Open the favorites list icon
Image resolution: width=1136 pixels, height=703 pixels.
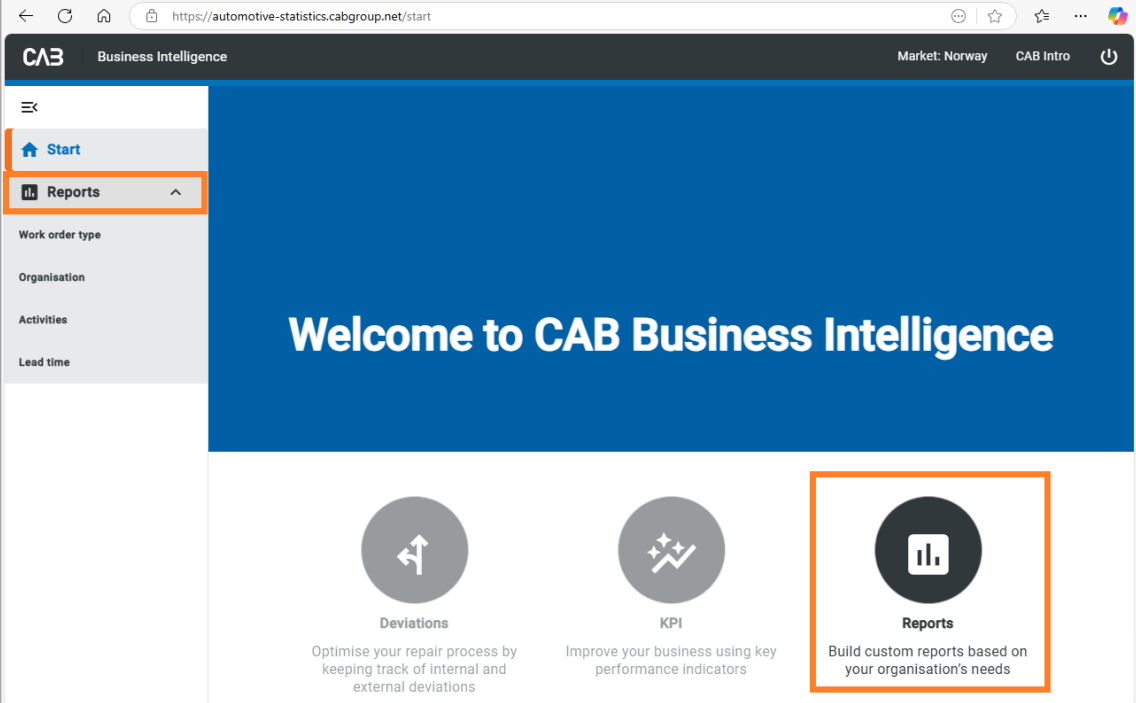click(x=1042, y=16)
